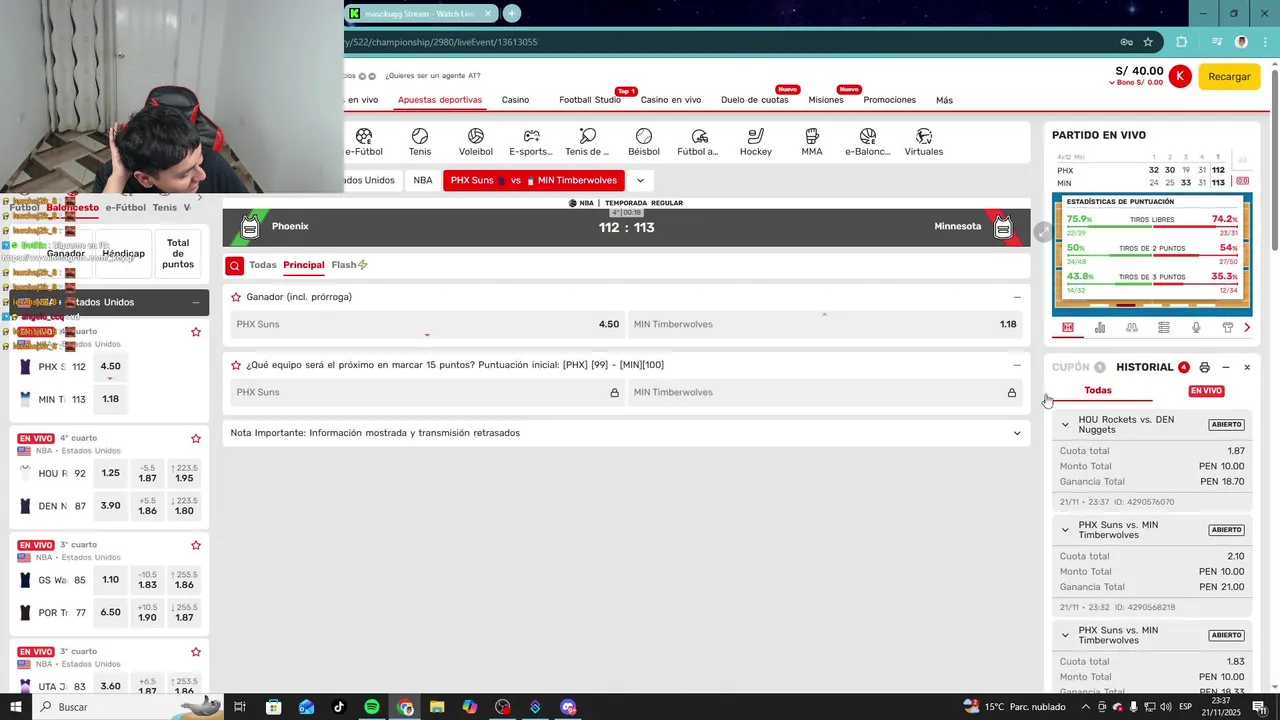The width and height of the screenshot is (1280, 720).
Task: Open File Explorer from the Windows taskbar
Action: tap(437, 707)
